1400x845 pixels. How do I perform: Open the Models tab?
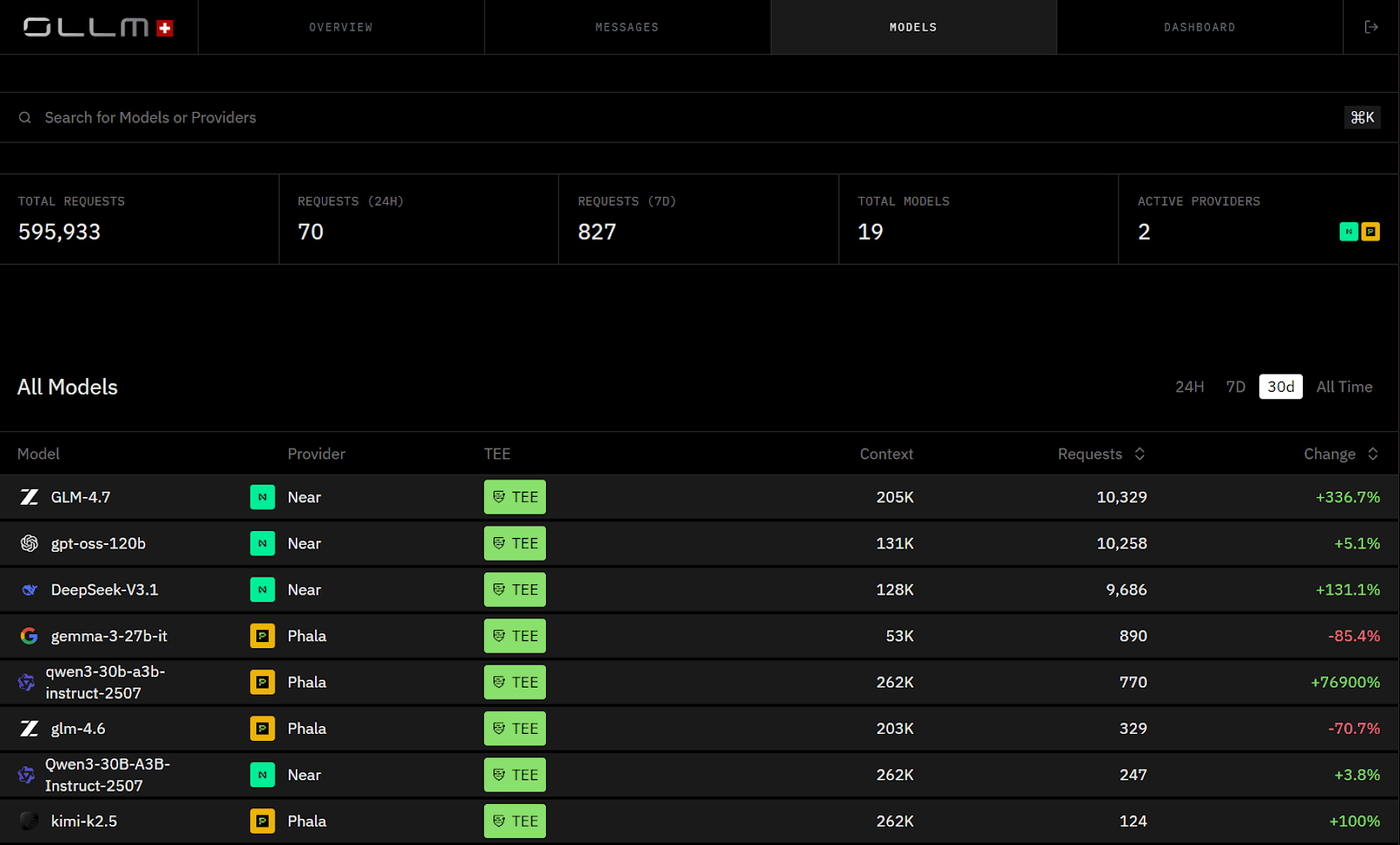913,27
